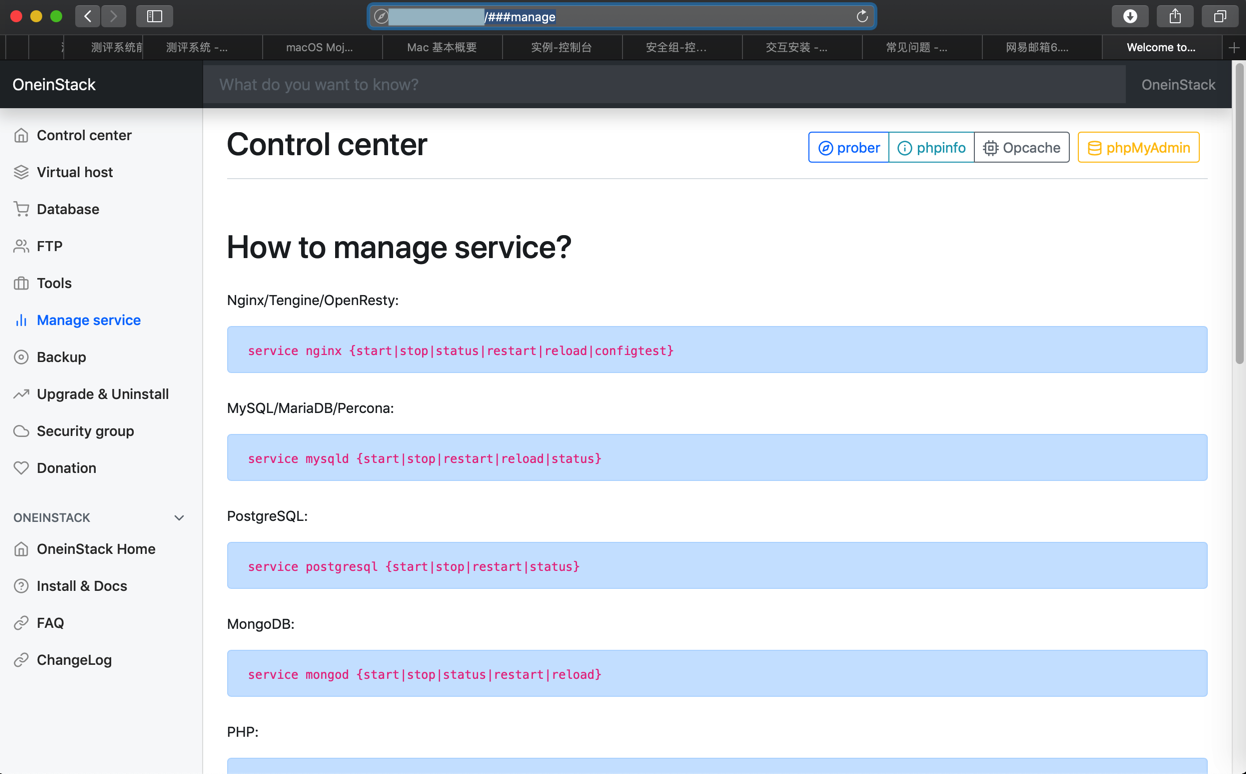Viewport: 1246px width, 774px height.
Task: Click the Security group cloud icon
Action: (x=21, y=431)
